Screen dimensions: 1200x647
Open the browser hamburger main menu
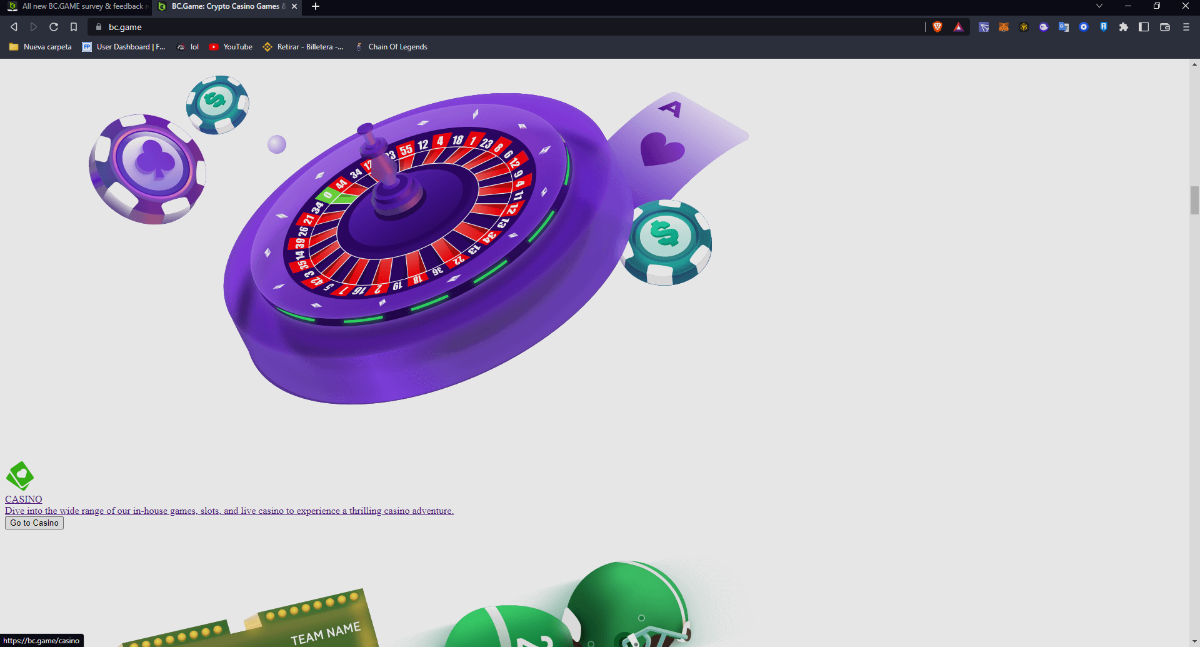pos(1185,27)
